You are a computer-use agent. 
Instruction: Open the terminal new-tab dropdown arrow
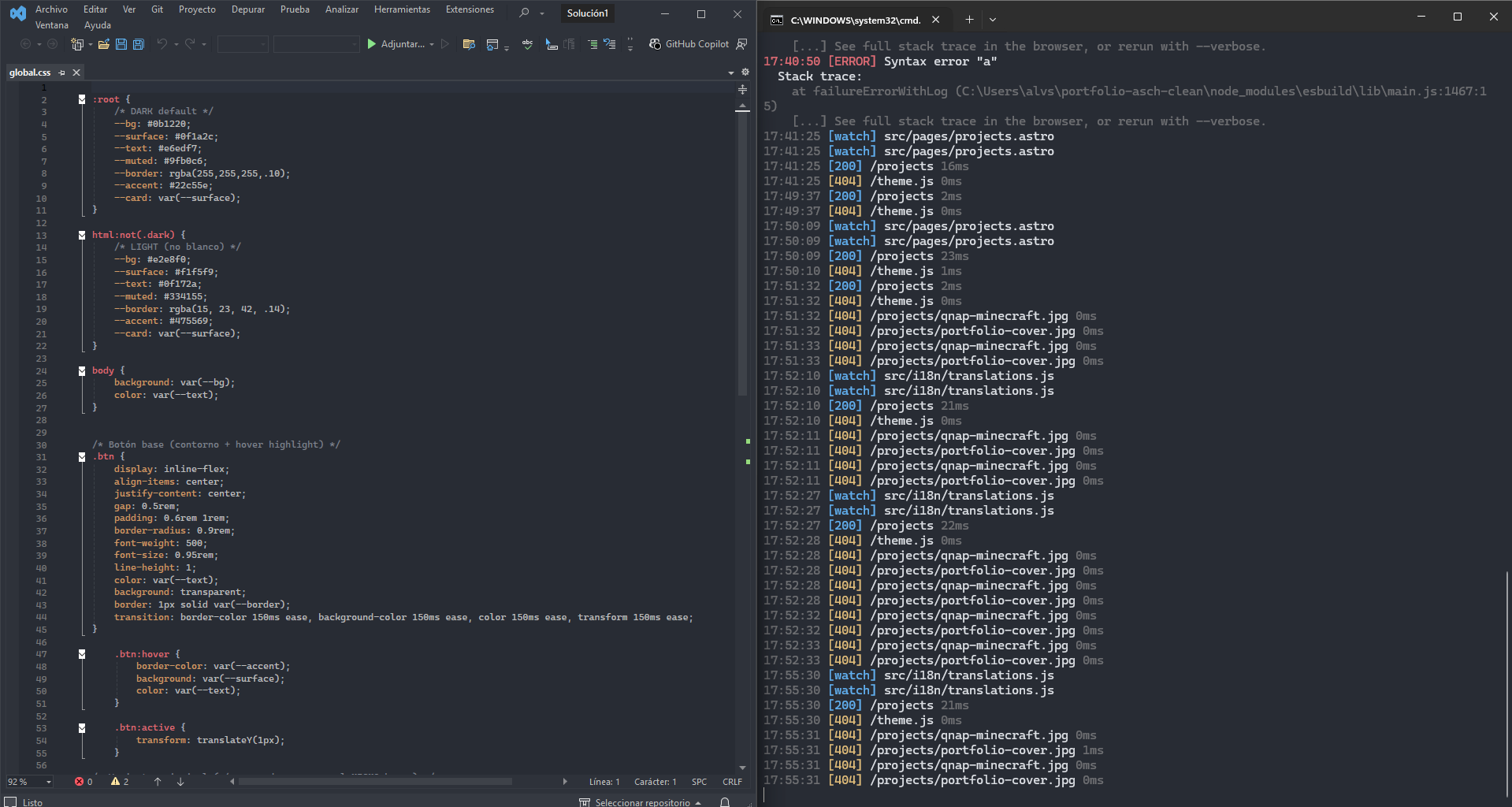993,19
